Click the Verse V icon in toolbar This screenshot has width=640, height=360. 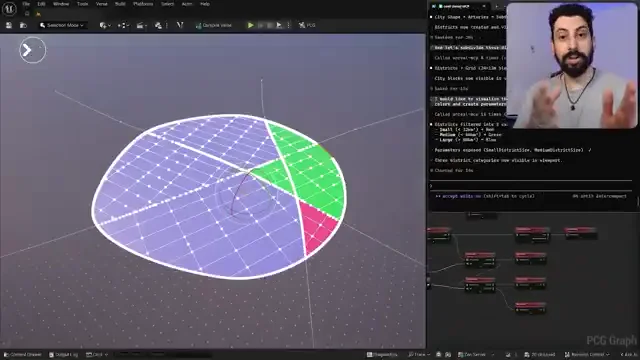[180, 25]
